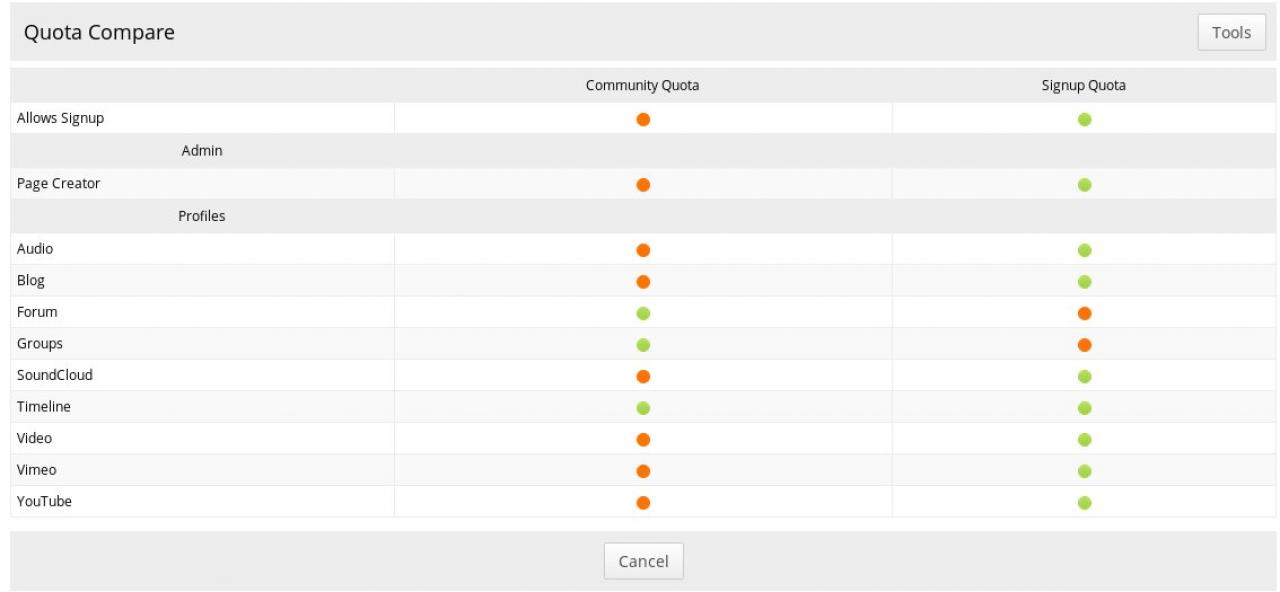Screen dimensions: 1280x592
Task: Select the Signup Quota column header
Action: click(1083, 86)
